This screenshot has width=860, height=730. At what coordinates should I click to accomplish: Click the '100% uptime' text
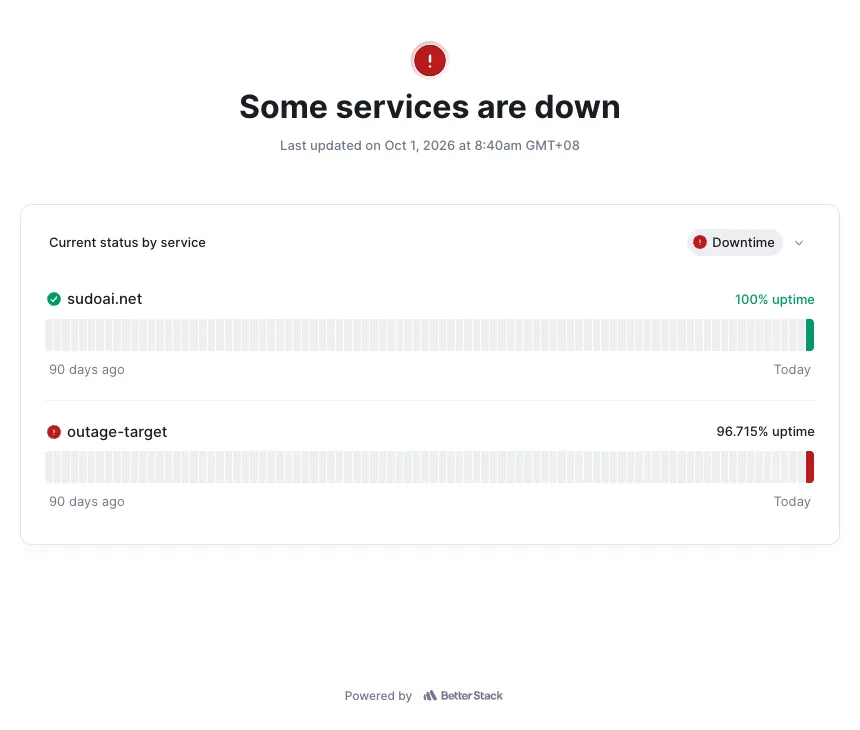tap(774, 299)
